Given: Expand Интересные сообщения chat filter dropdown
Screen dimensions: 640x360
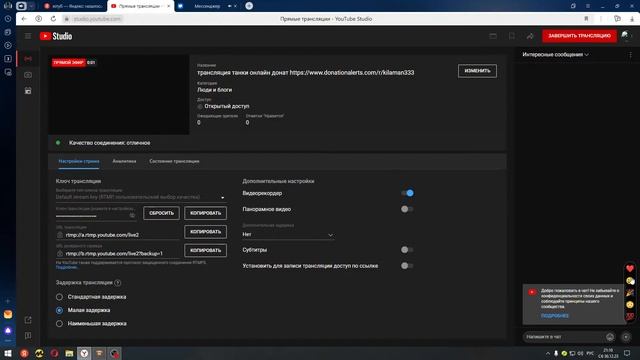Looking at the screenshot, I should (x=556, y=55).
